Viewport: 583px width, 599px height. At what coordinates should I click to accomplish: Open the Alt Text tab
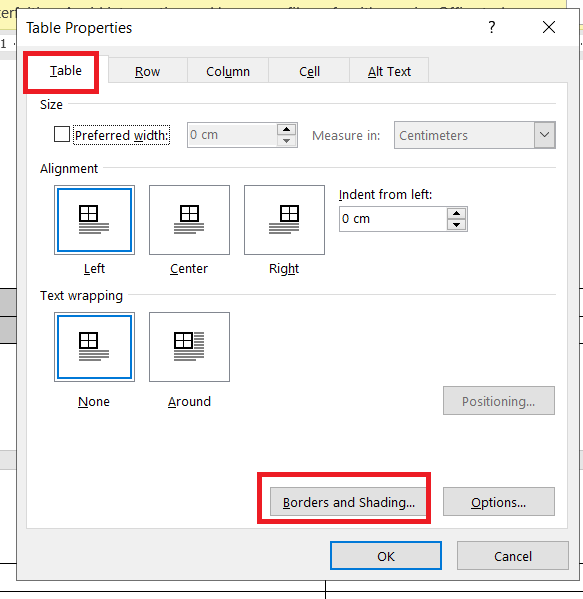(x=389, y=71)
